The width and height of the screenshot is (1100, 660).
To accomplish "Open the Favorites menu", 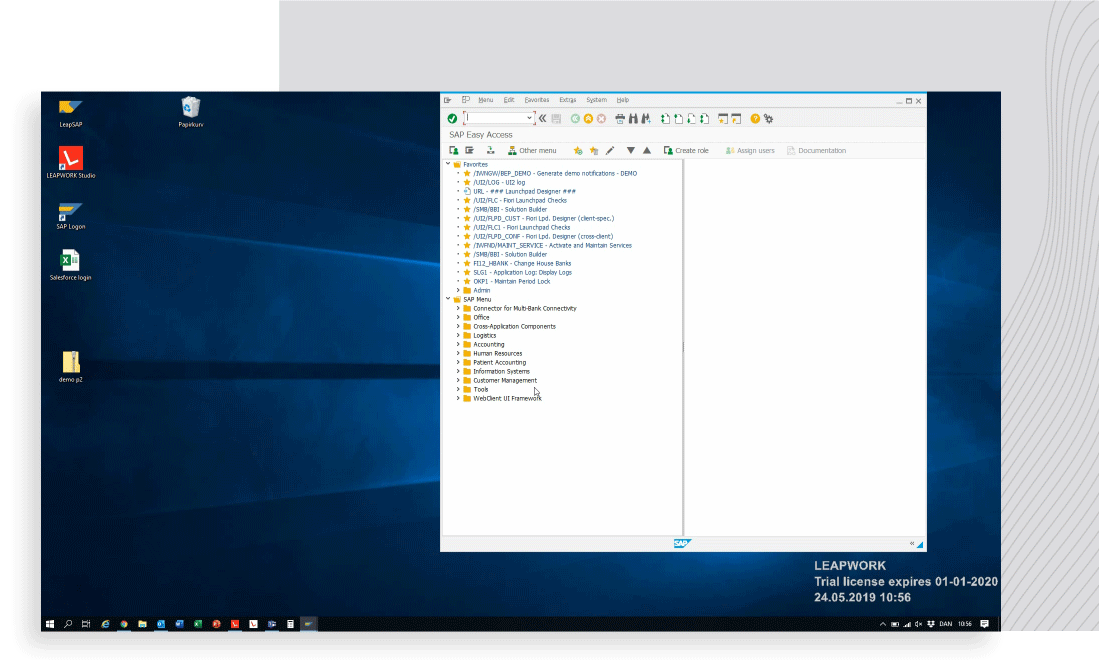I will [x=536, y=100].
